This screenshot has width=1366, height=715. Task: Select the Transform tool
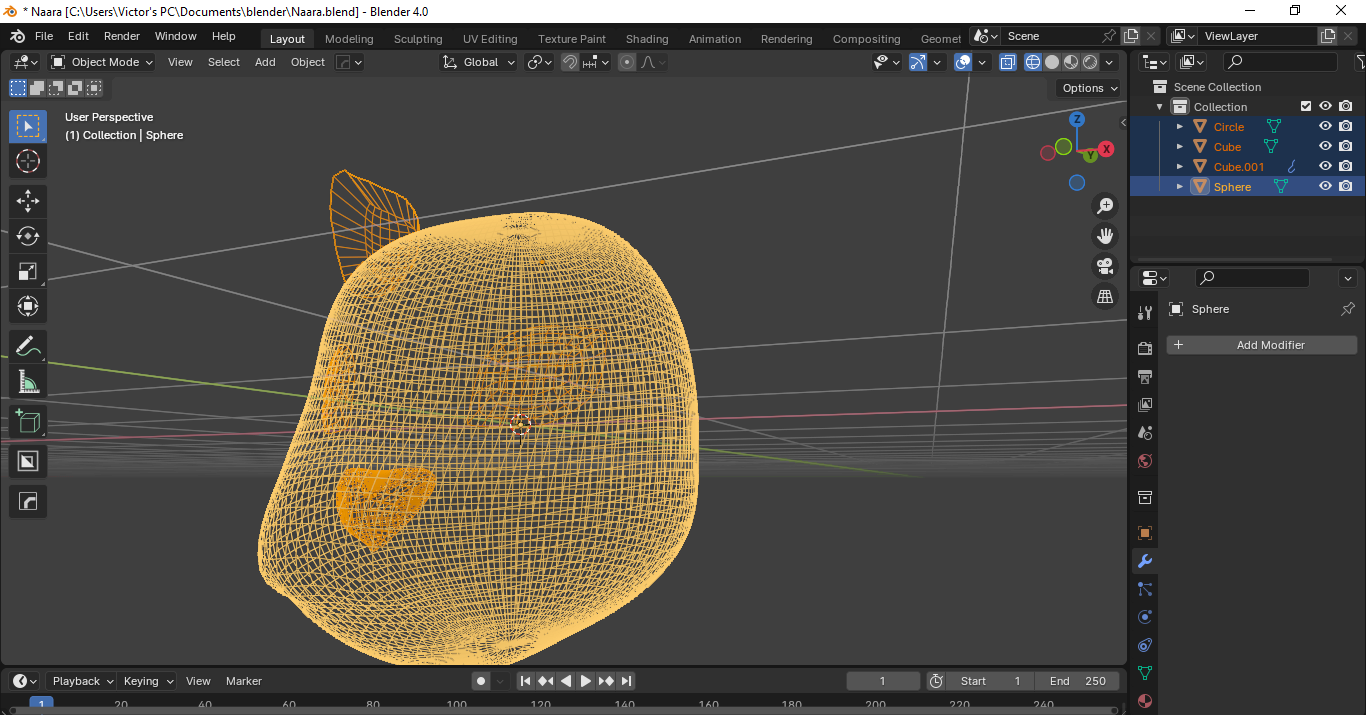click(28, 306)
